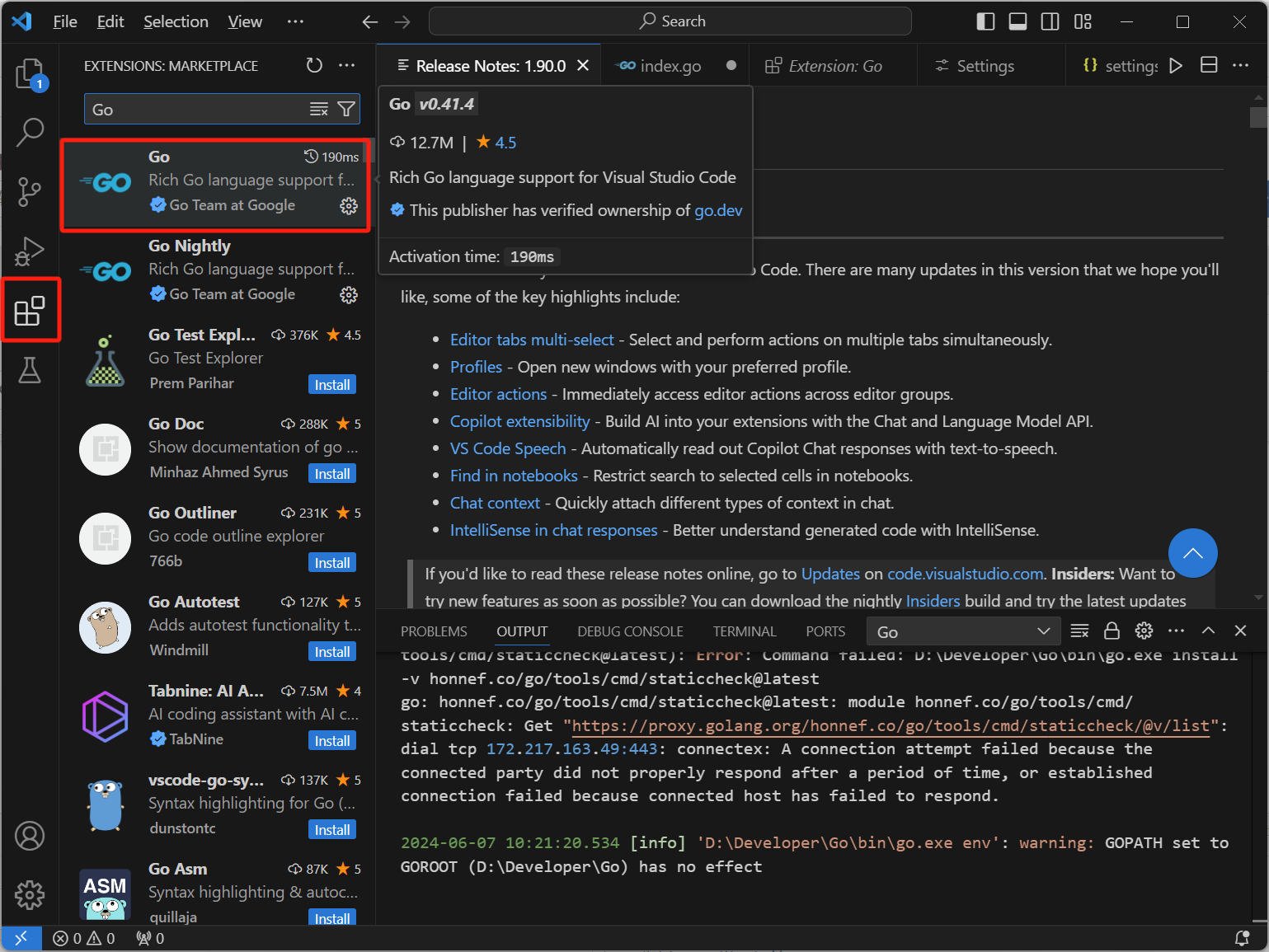1269x952 pixels.
Task: Go back with the navigation arrow
Action: click(x=370, y=21)
